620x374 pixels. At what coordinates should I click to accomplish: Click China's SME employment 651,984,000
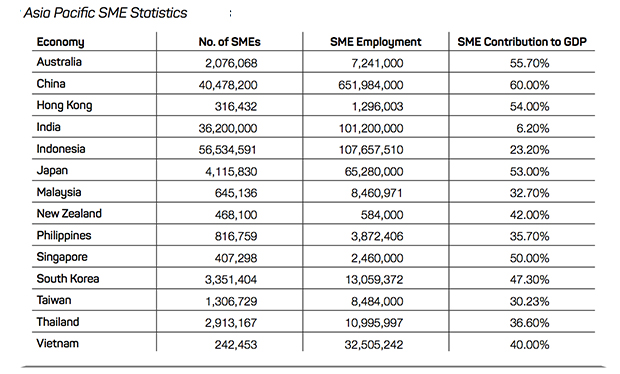[x=371, y=85]
